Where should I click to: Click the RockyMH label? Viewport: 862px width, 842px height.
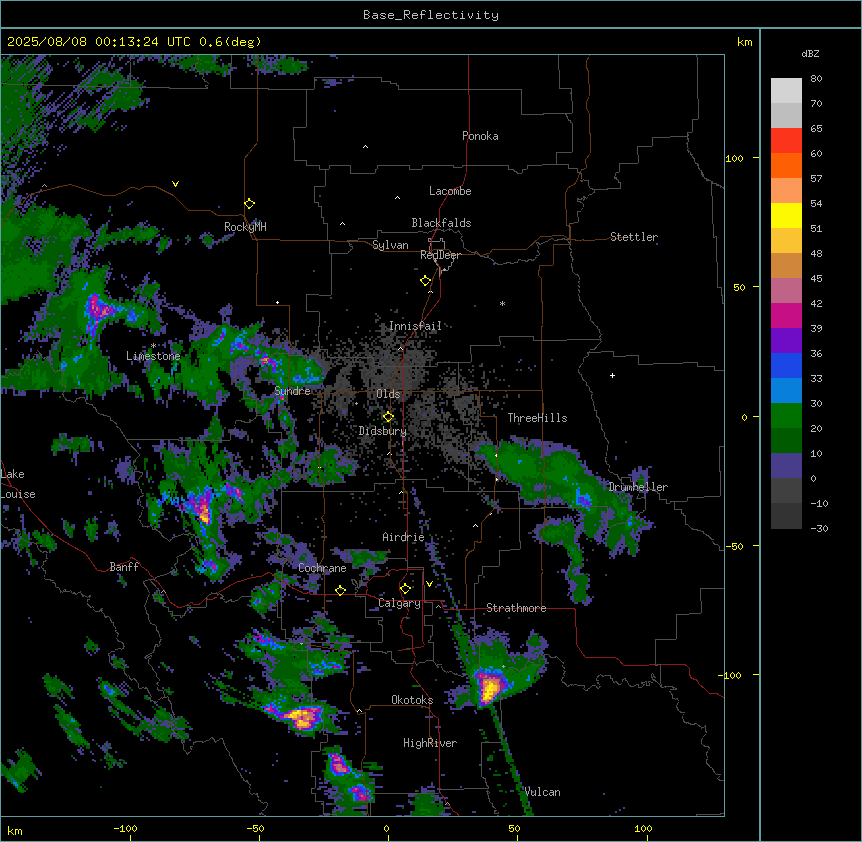coord(245,226)
